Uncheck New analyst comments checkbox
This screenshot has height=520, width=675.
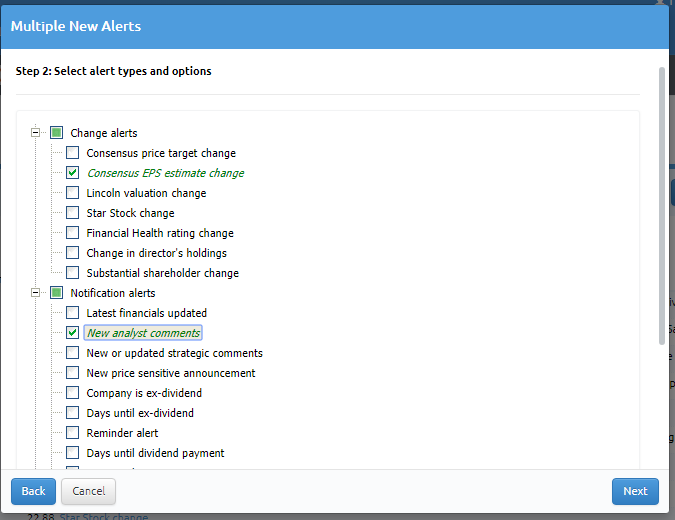[72, 332]
